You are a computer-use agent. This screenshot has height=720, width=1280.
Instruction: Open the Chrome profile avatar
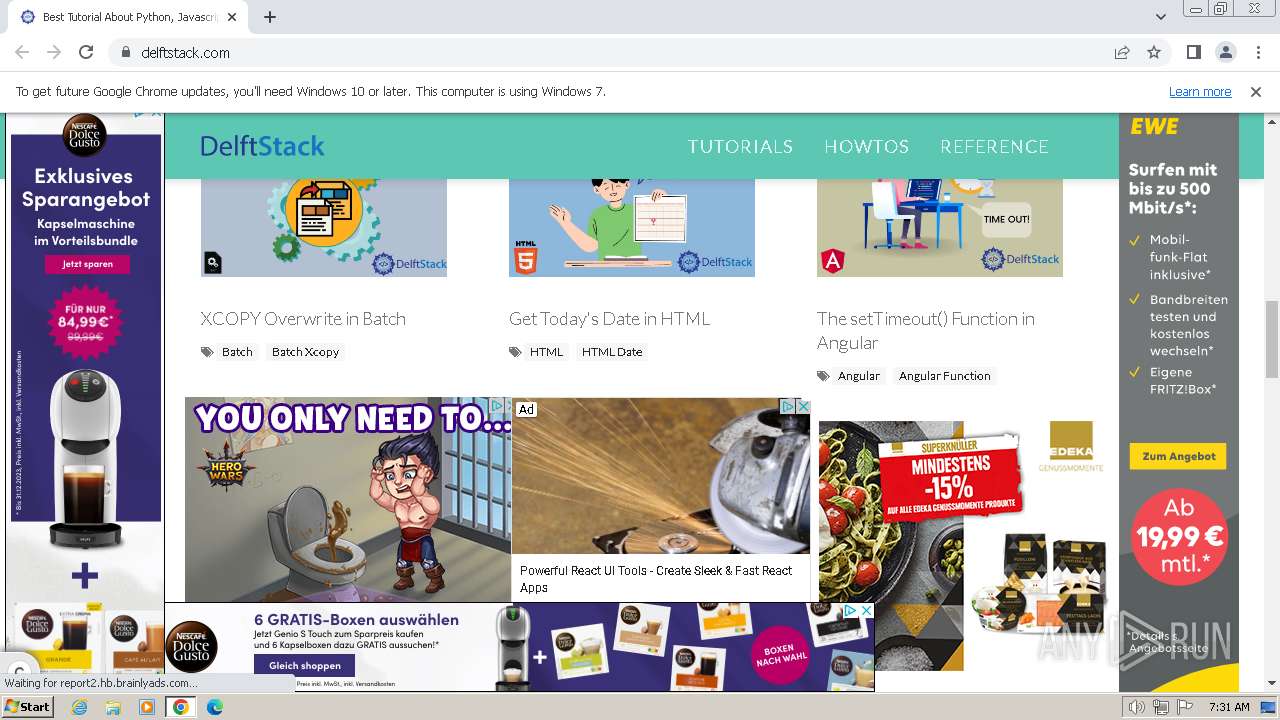1225,52
